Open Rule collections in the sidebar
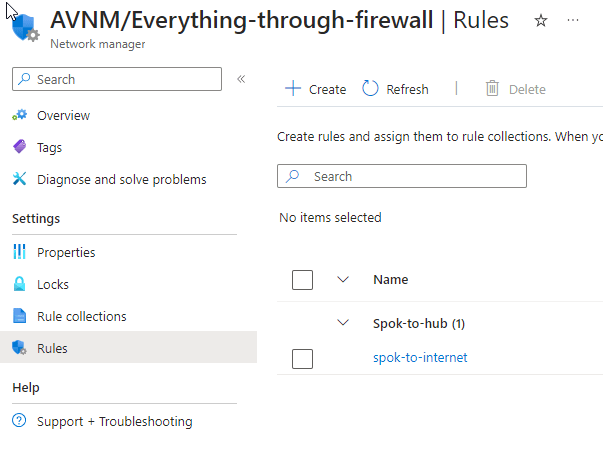 pos(82,316)
